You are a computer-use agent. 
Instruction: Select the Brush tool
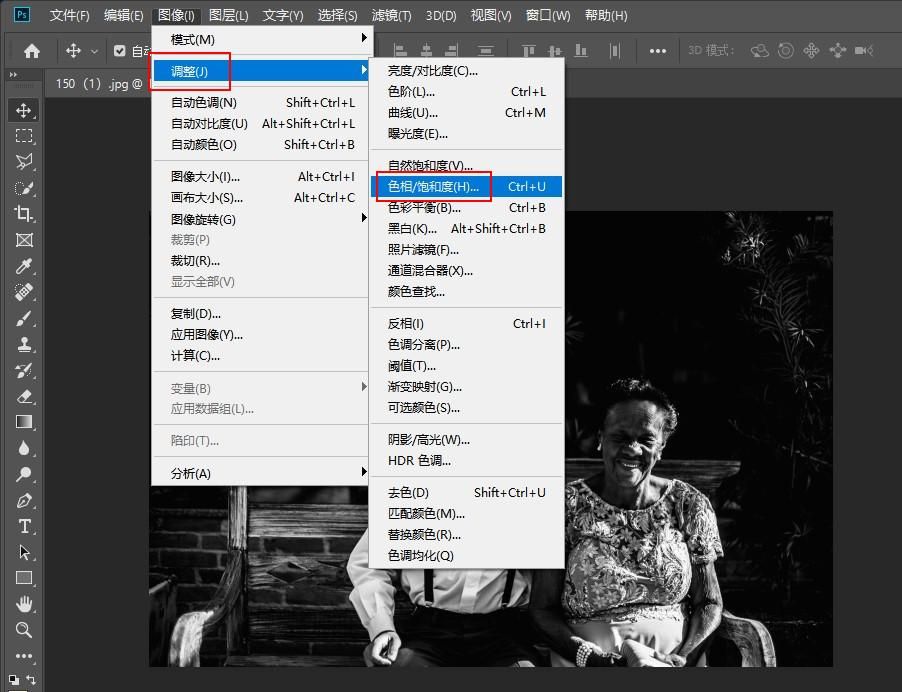coord(24,318)
